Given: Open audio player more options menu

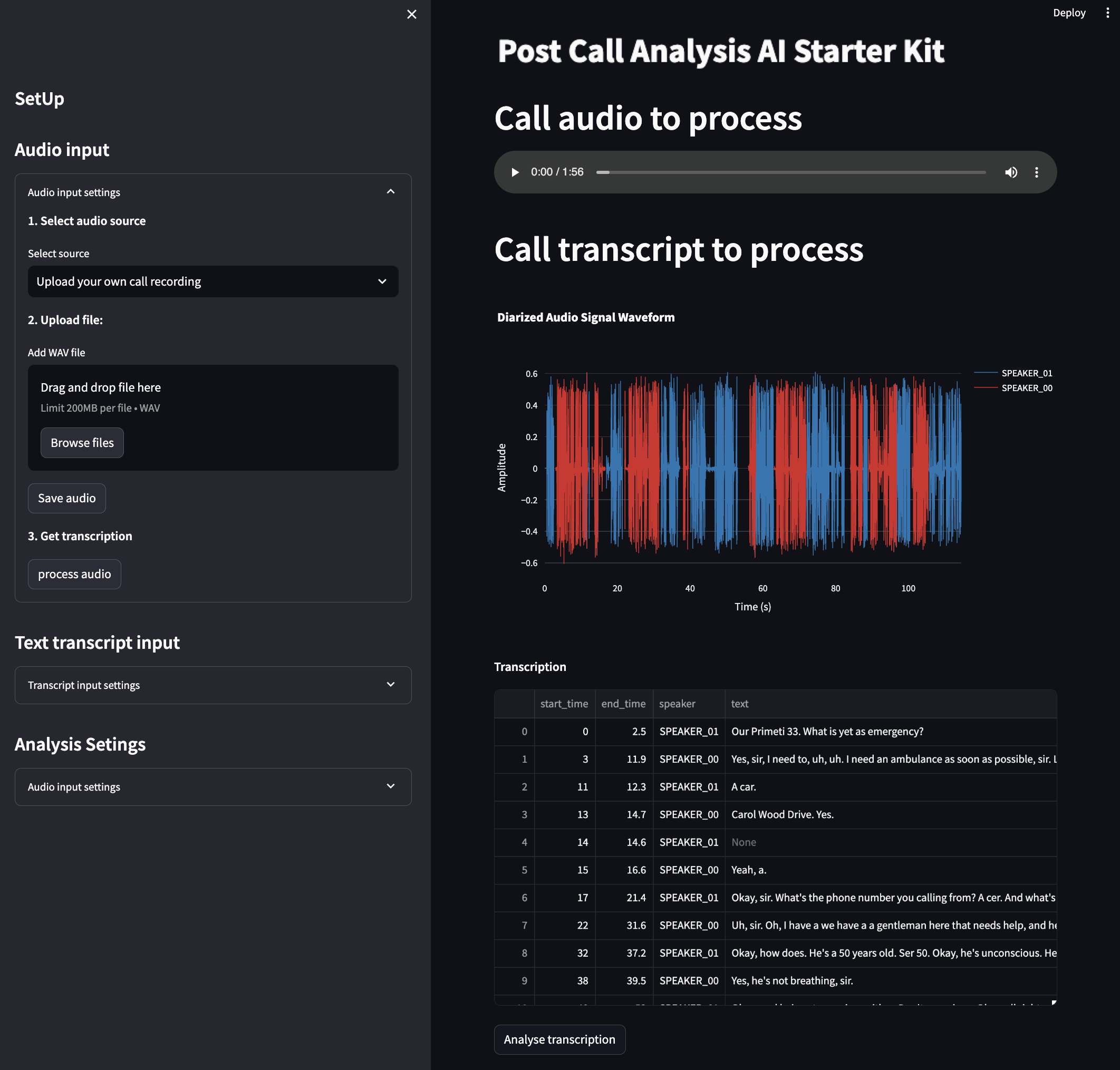Looking at the screenshot, I should coord(1036,172).
